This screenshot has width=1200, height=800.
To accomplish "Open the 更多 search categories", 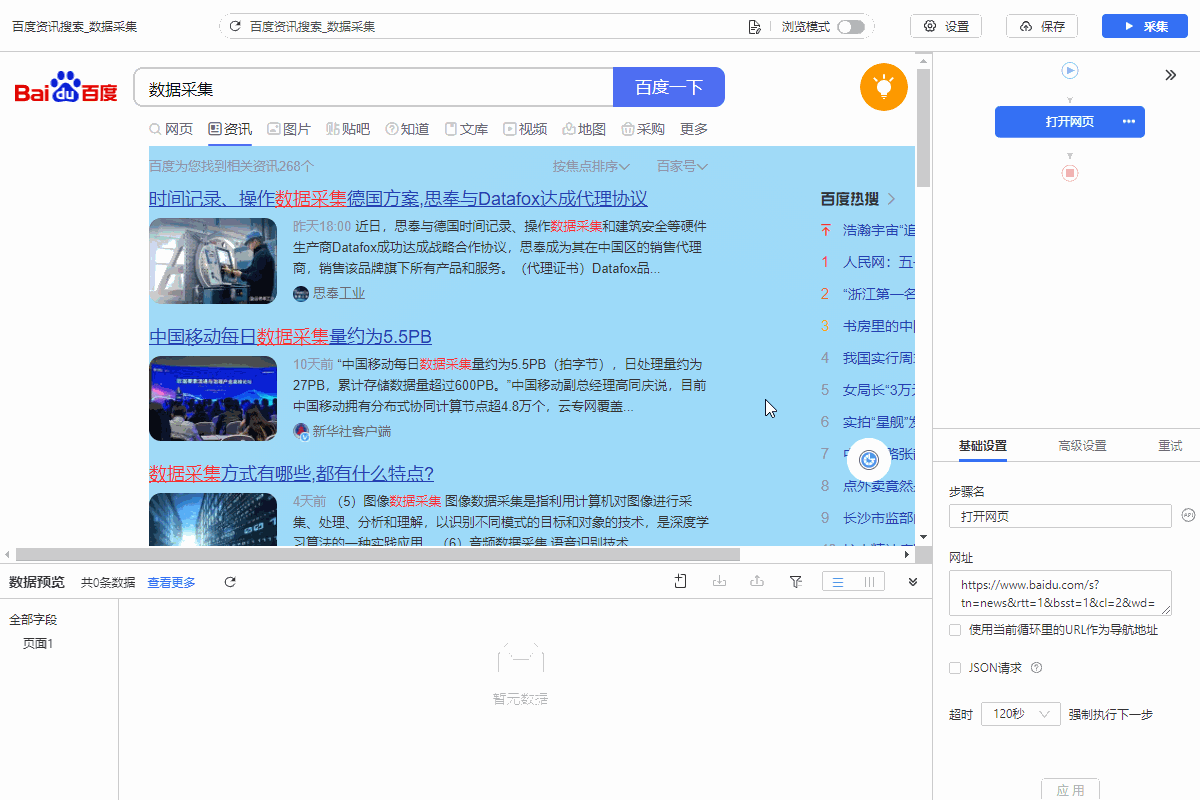I will tap(694, 129).
